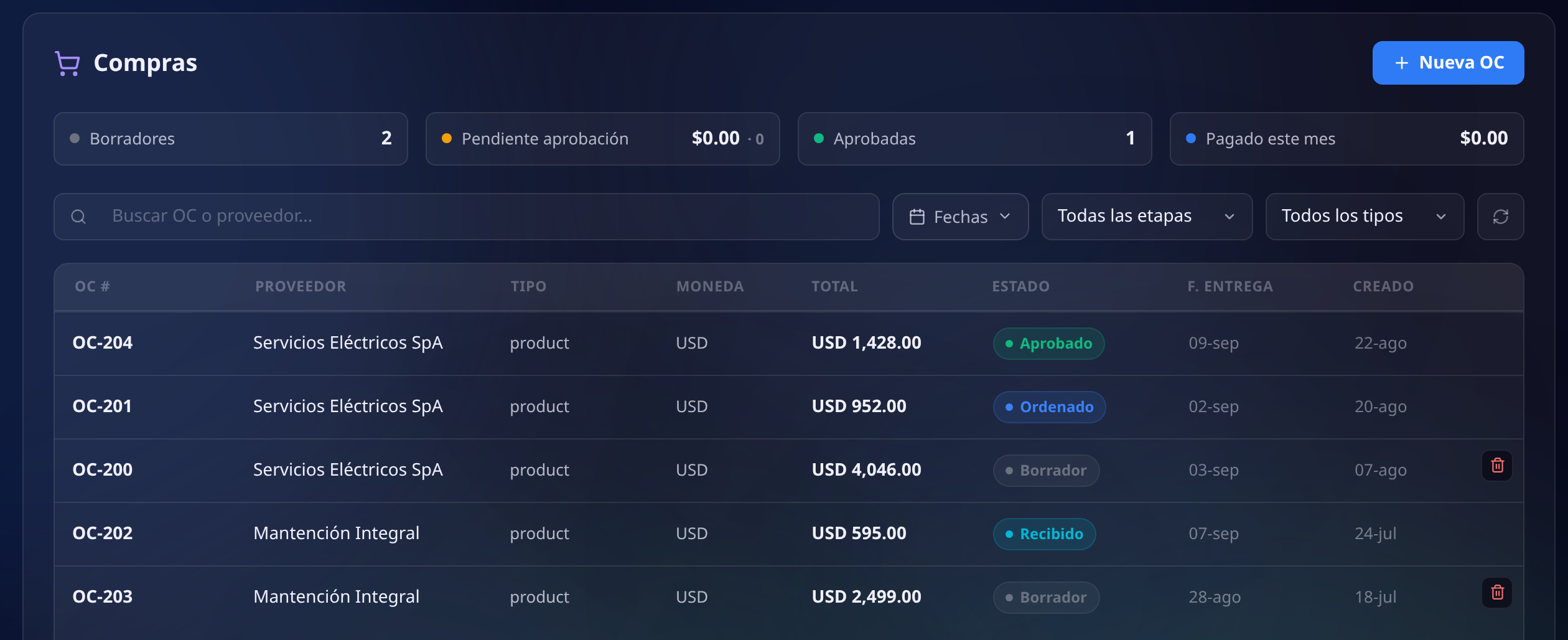
Task: Click the magnifier icon in the search field
Action: click(x=78, y=217)
